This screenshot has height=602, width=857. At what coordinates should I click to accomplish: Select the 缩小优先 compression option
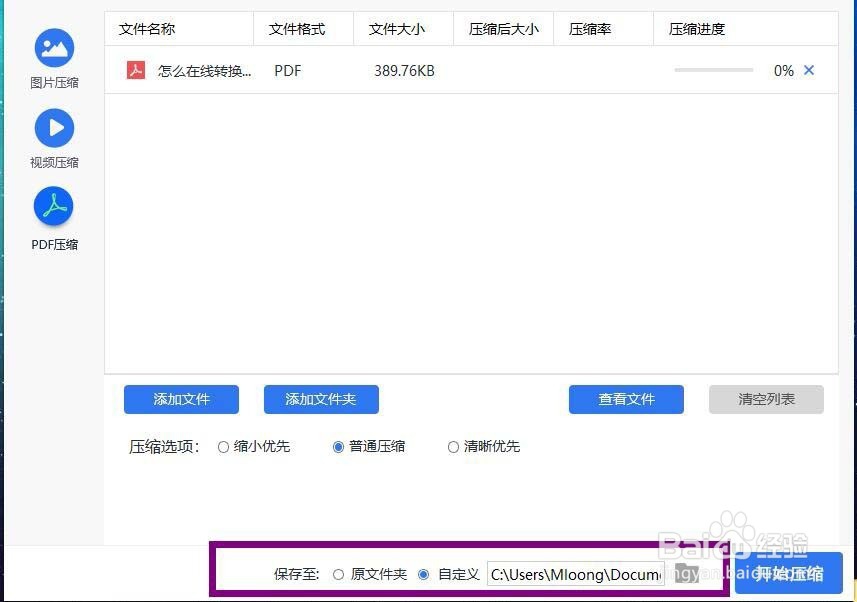pyautogui.click(x=223, y=447)
